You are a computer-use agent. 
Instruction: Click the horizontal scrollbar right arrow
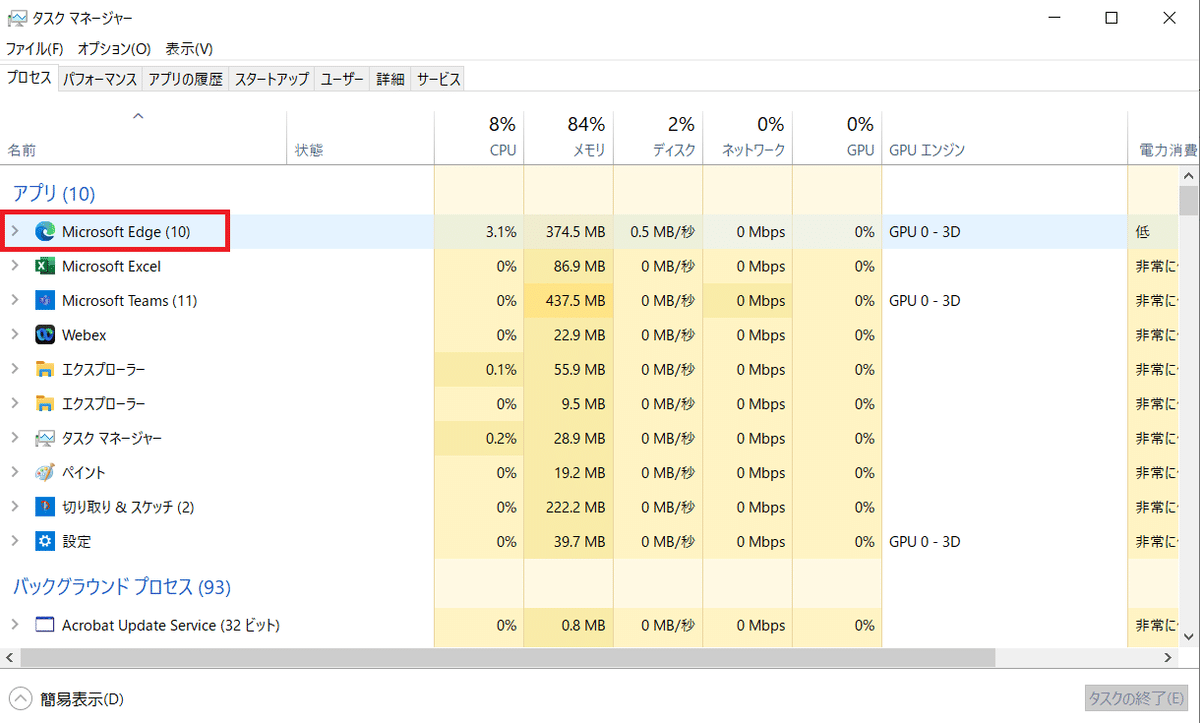pyautogui.click(x=1170, y=657)
